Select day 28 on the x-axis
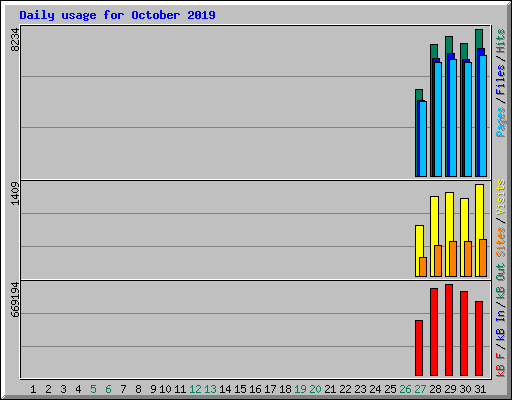Viewport: 512px width, 400px height. (x=435, y=389)
